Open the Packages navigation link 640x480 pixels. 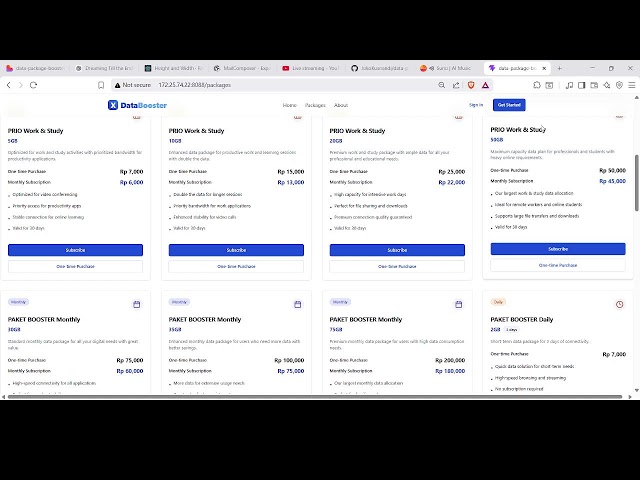click(x=315, y=105)
